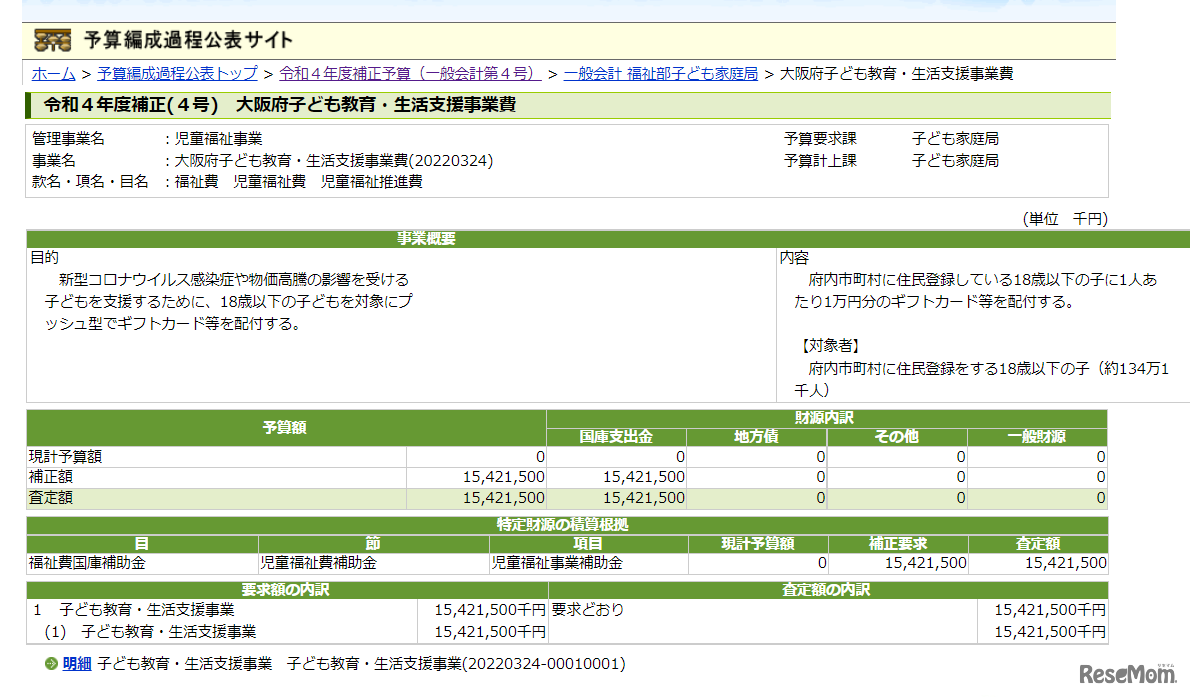This screenshot has width=1190, height=697.
Task: Open the 令和4年度補正予算(一般会計第4号) breadcrumb
Action: click(410, 73)
